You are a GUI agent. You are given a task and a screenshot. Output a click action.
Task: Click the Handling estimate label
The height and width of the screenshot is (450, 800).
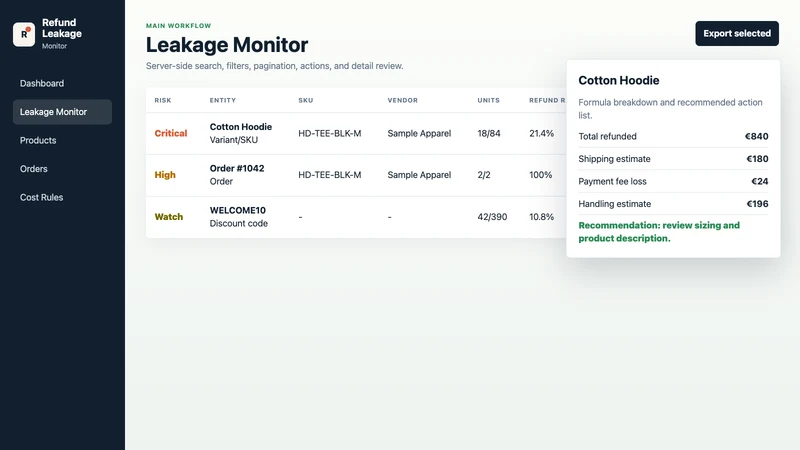coord(614,204)
